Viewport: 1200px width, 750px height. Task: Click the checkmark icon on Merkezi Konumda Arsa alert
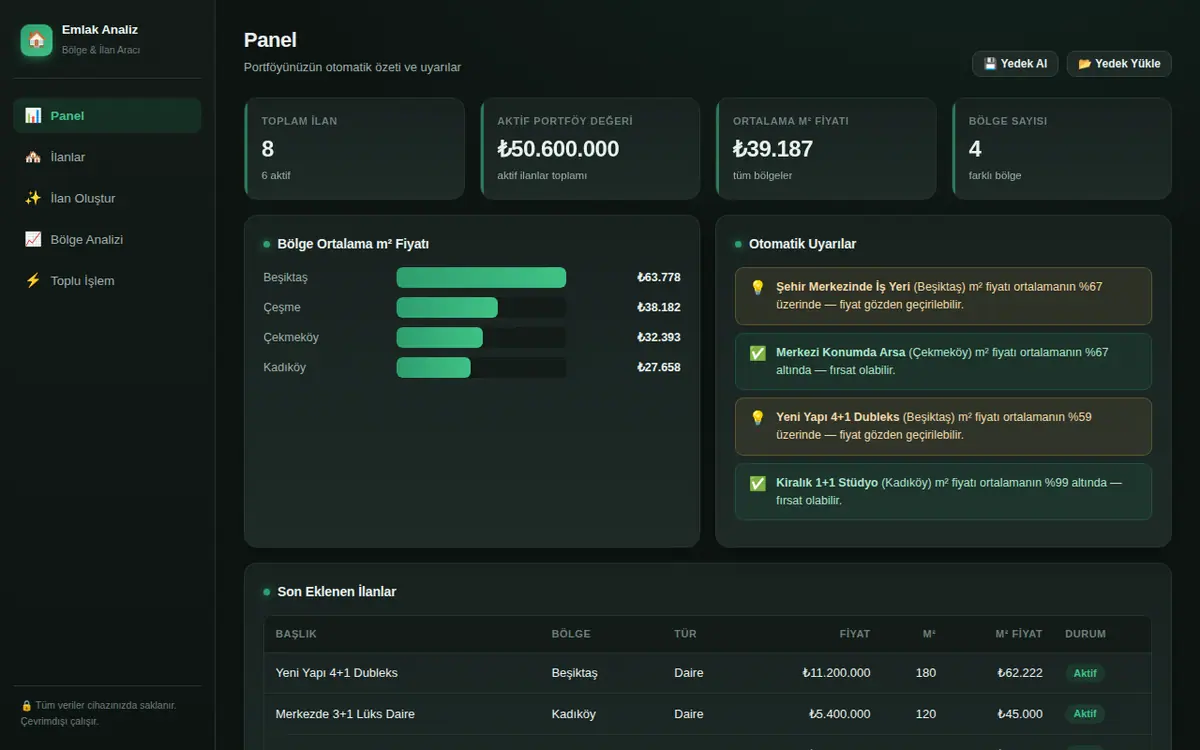pos(757,353)
